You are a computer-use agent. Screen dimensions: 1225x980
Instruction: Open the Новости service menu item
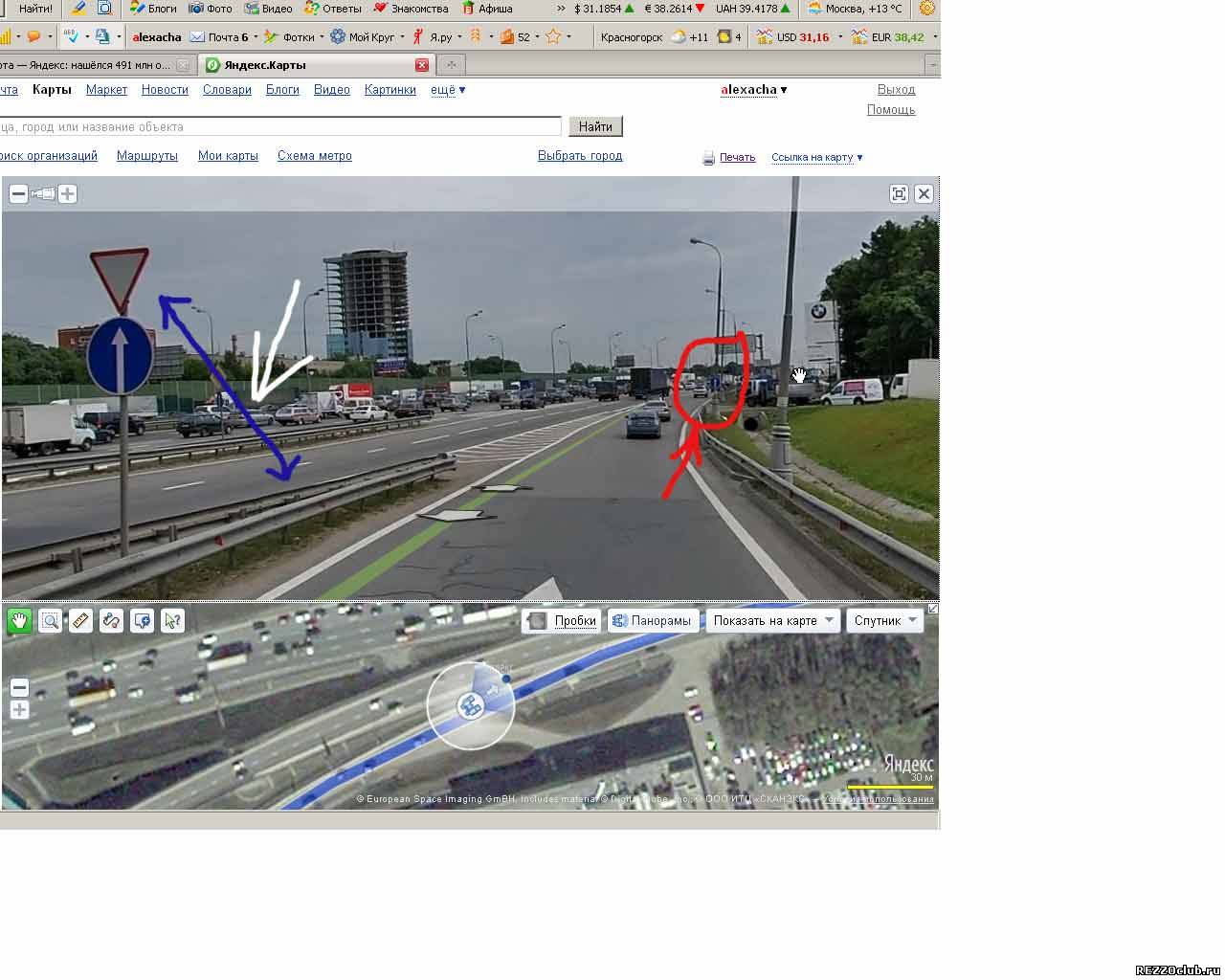coord(165,90)
